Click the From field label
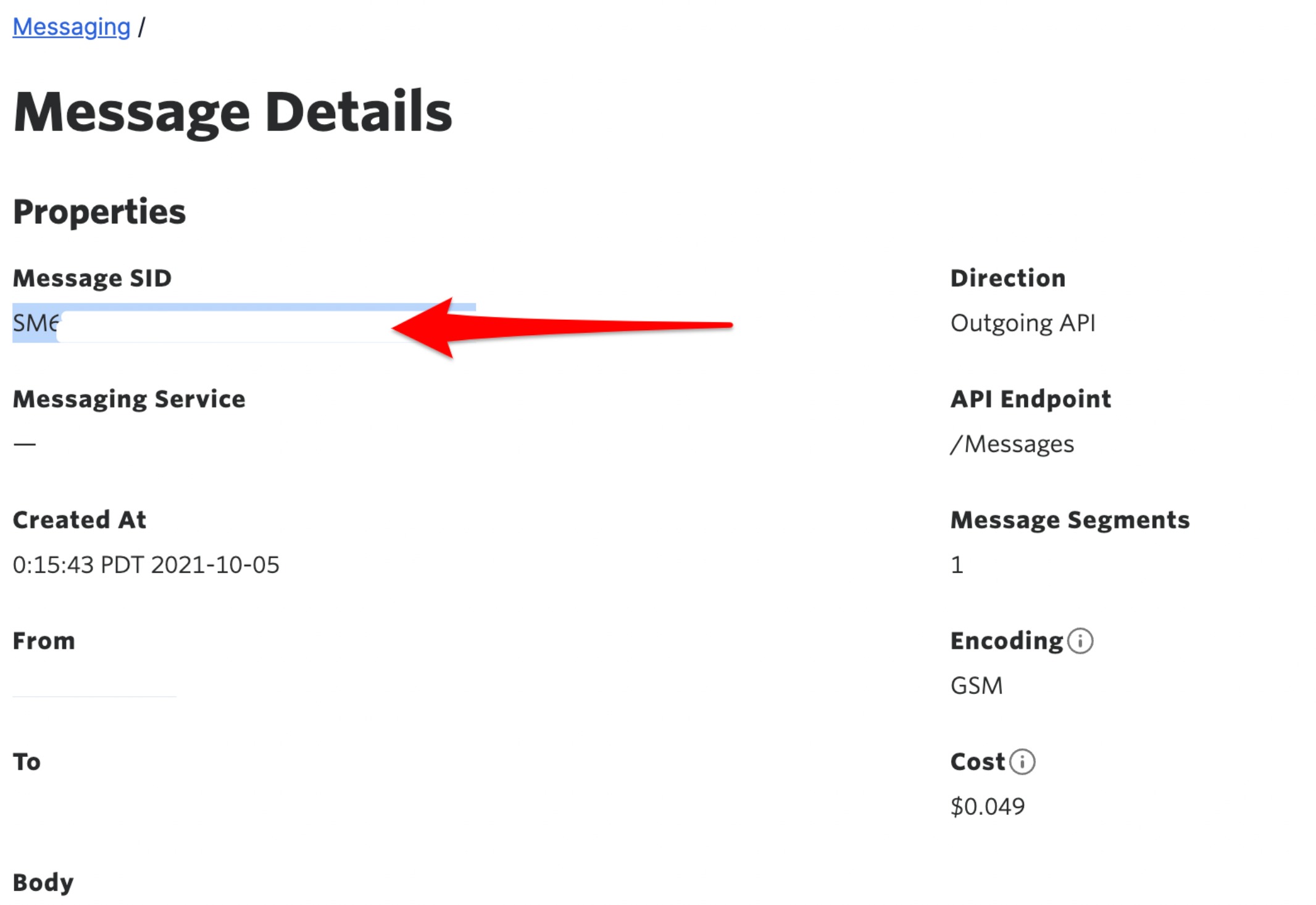This screenshot has height=905, width=1316. (44, 641)
